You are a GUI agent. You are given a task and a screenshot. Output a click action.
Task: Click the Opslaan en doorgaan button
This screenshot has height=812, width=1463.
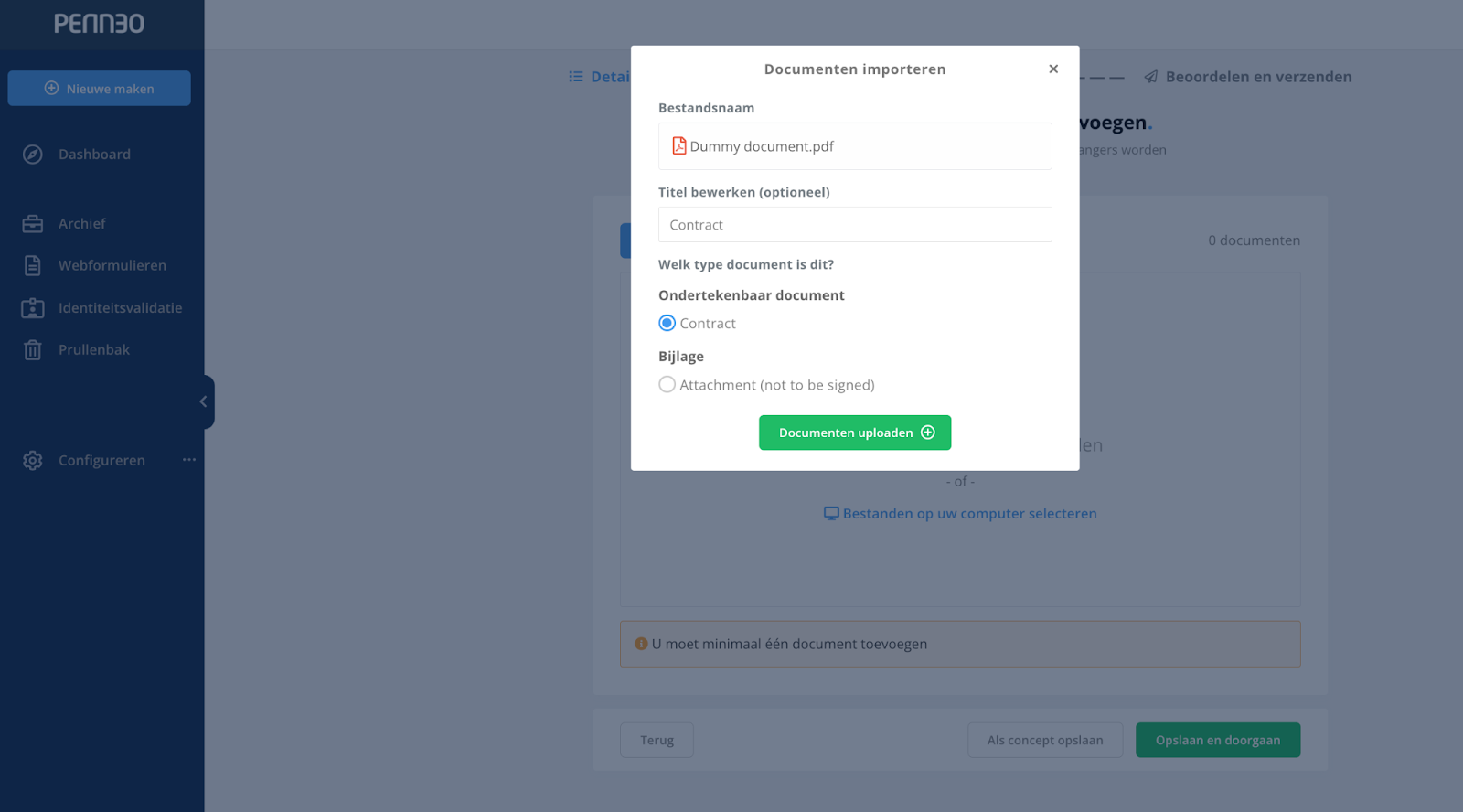pyautogui.click(x=1218, y=741)
